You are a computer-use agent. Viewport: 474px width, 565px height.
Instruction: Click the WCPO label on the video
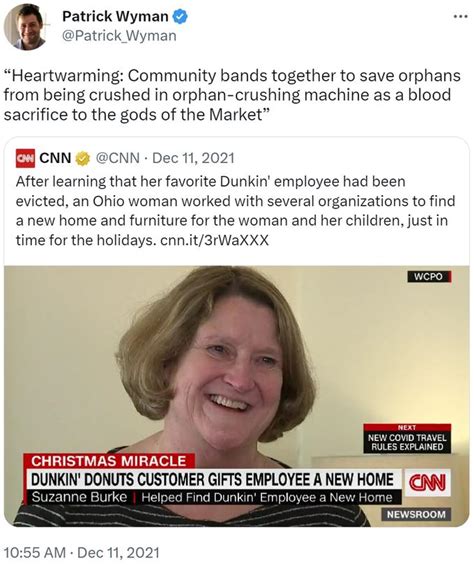click(x=429, y=277)
